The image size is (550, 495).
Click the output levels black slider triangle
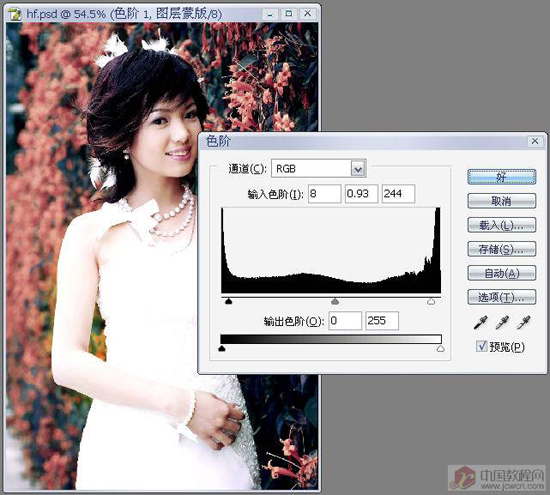tap(222, 348)
